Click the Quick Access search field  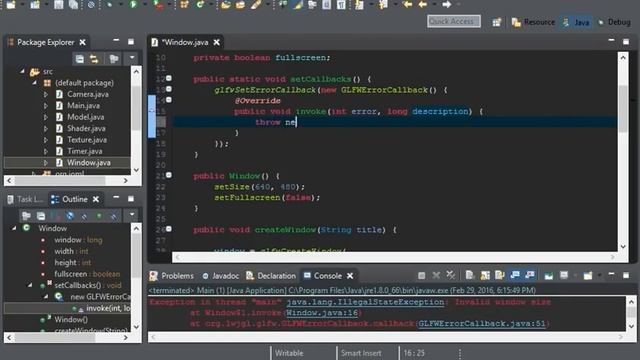[x=453, y=21]
